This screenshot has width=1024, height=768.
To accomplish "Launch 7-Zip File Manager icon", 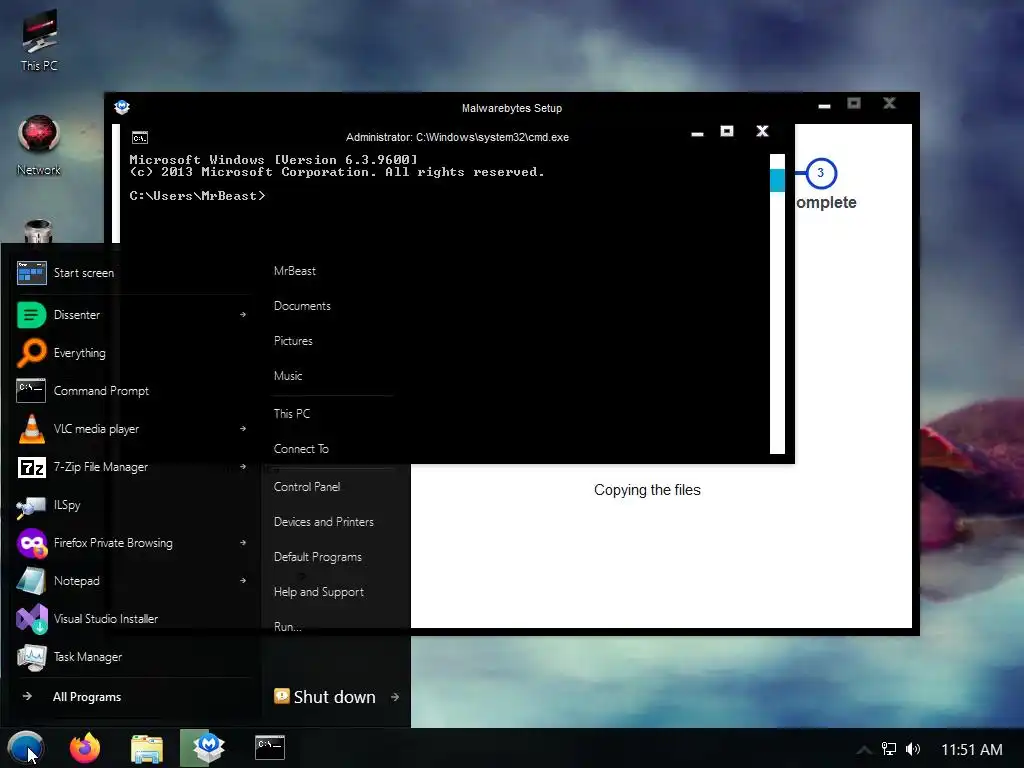I will coord(31,467).
